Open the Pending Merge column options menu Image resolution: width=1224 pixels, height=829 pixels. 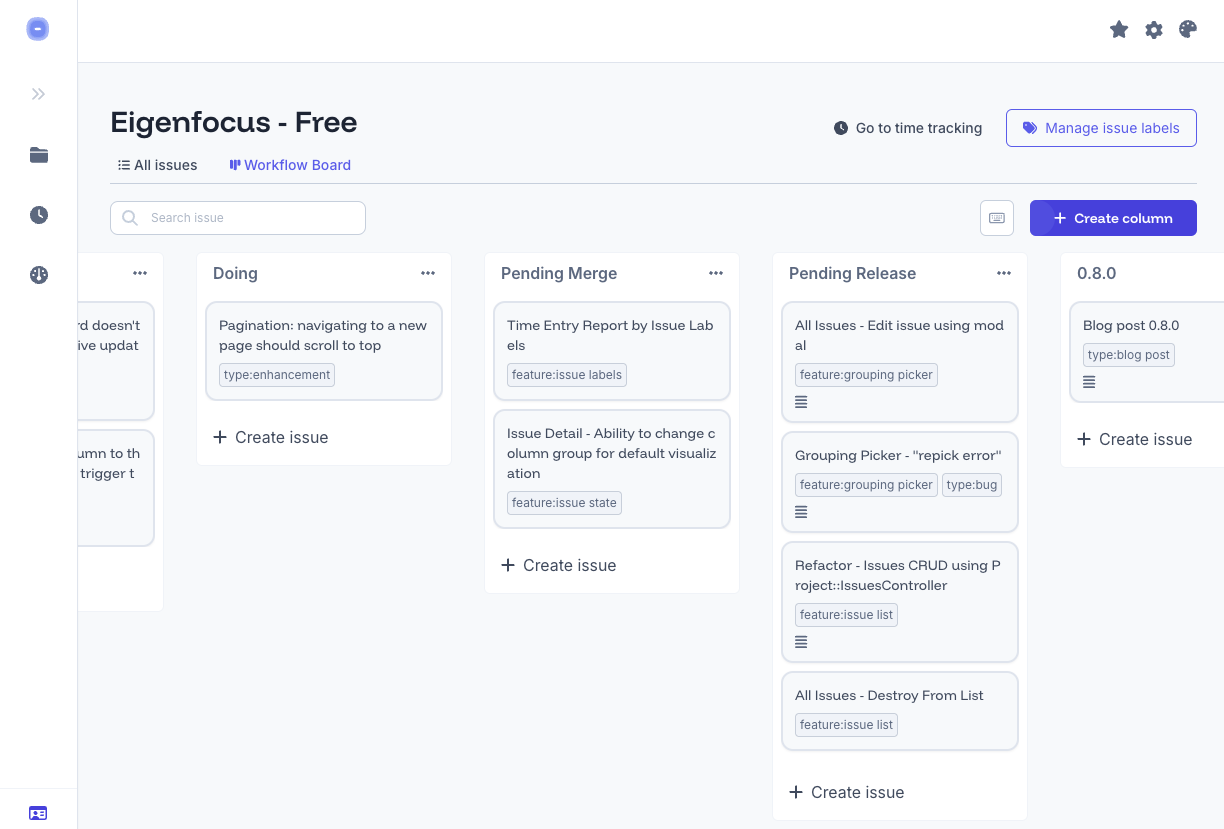click(716, 273)
